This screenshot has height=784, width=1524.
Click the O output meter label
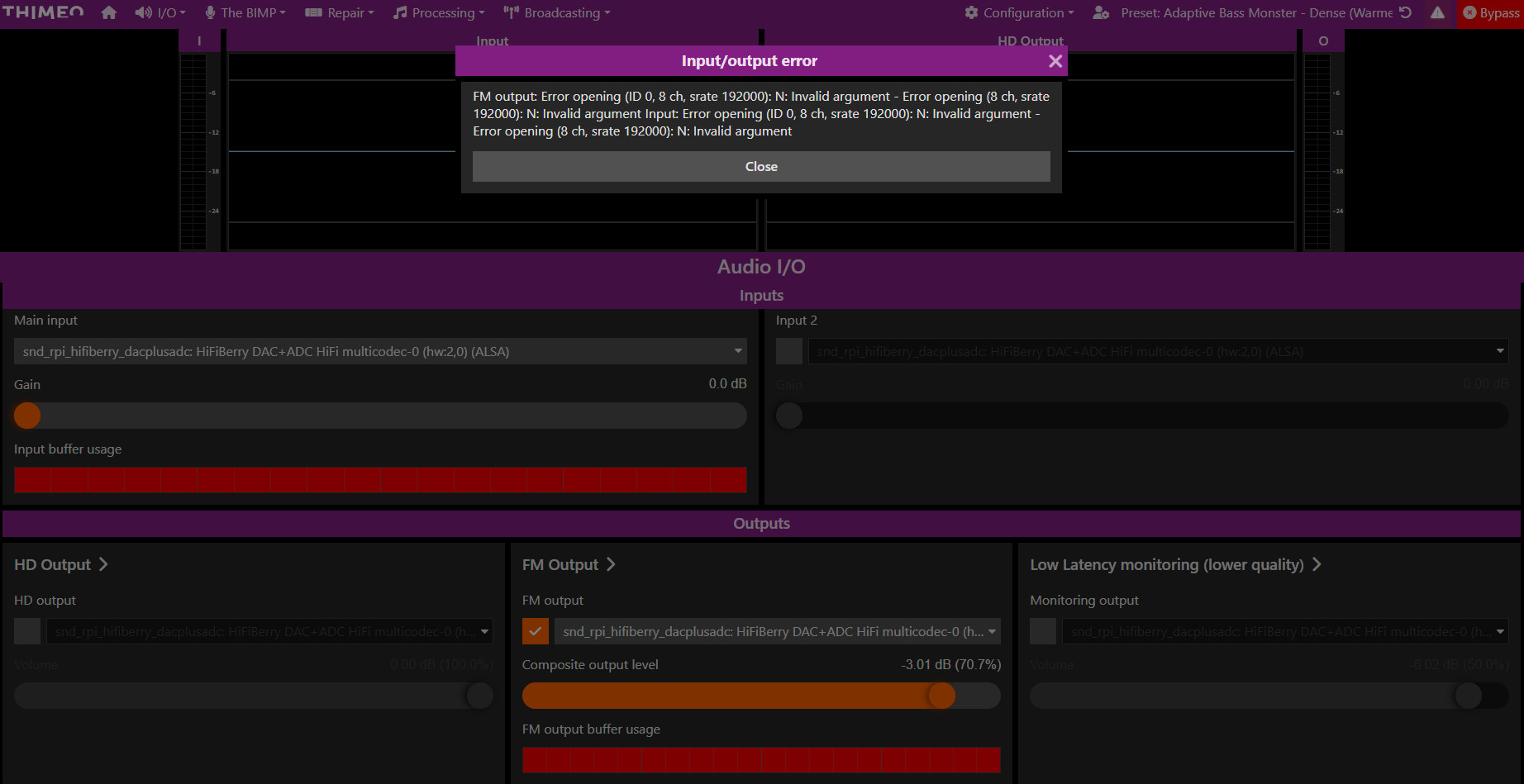pos(1323,41)
